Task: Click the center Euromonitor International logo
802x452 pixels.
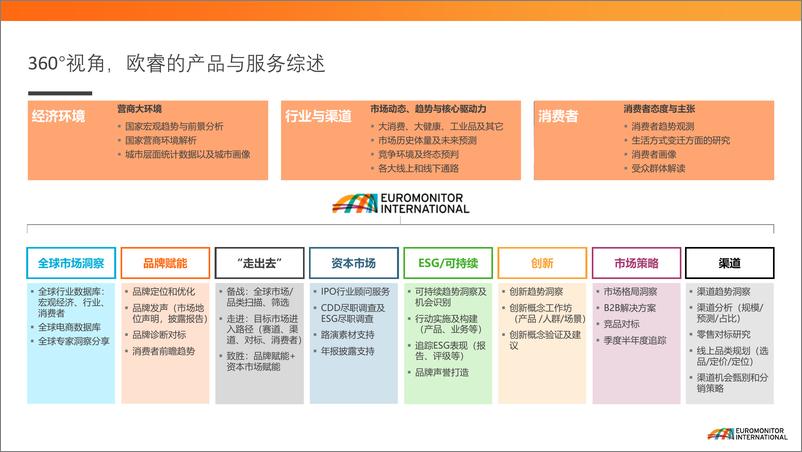Action: 400,204
